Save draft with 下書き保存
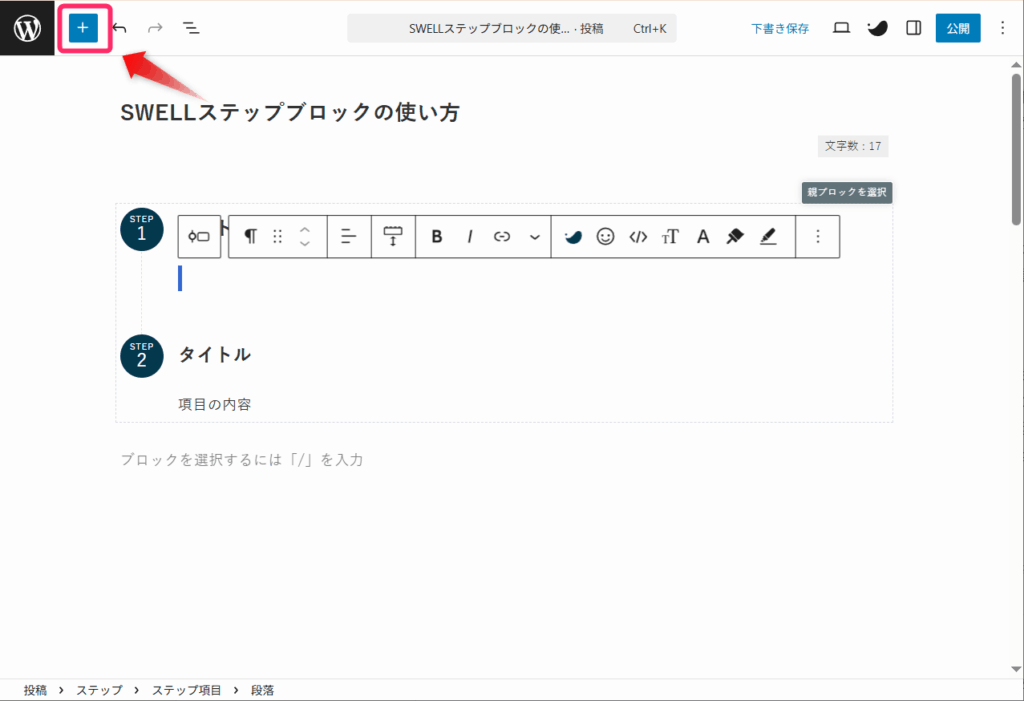The width and height of the screenshot is (1024, 701). click(780, 29)
